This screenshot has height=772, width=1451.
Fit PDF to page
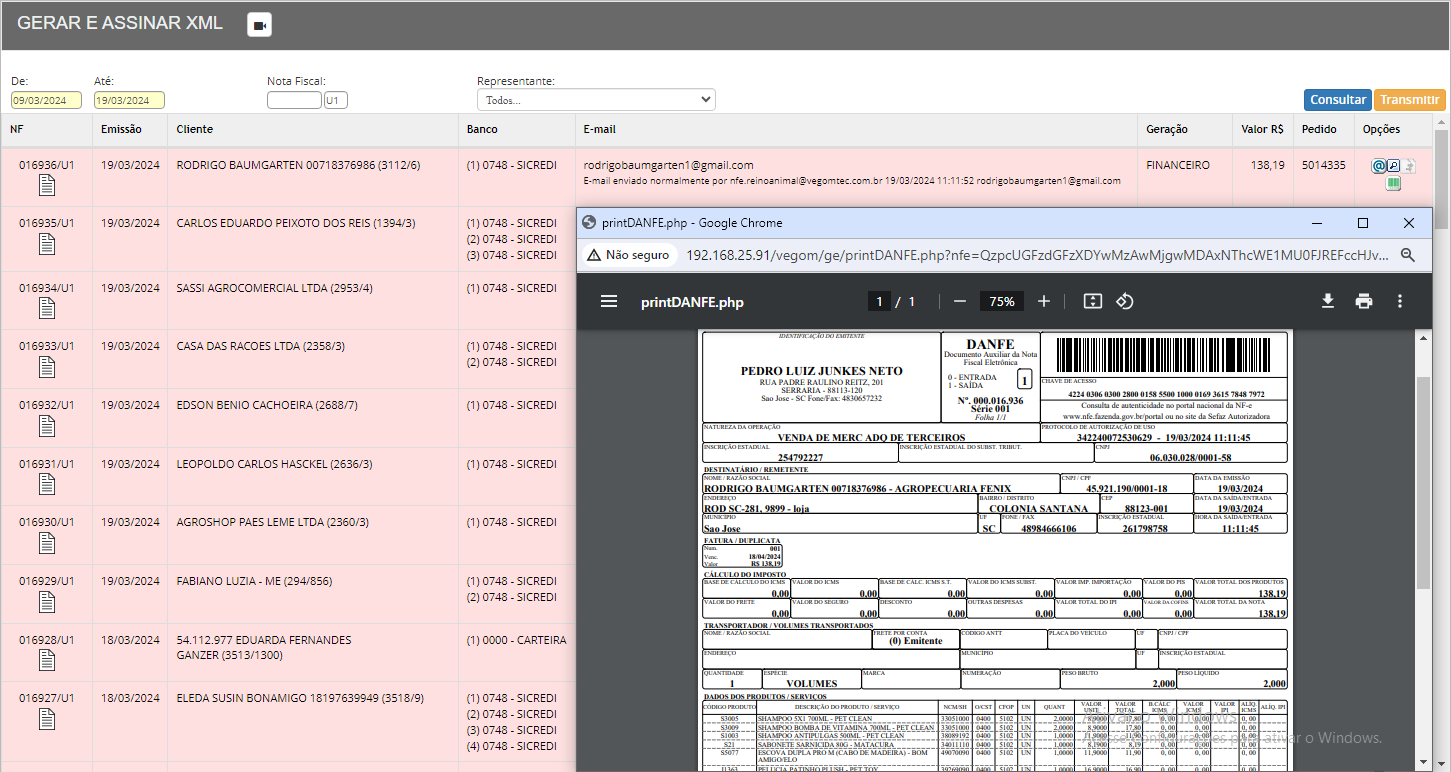point(1093,301)
